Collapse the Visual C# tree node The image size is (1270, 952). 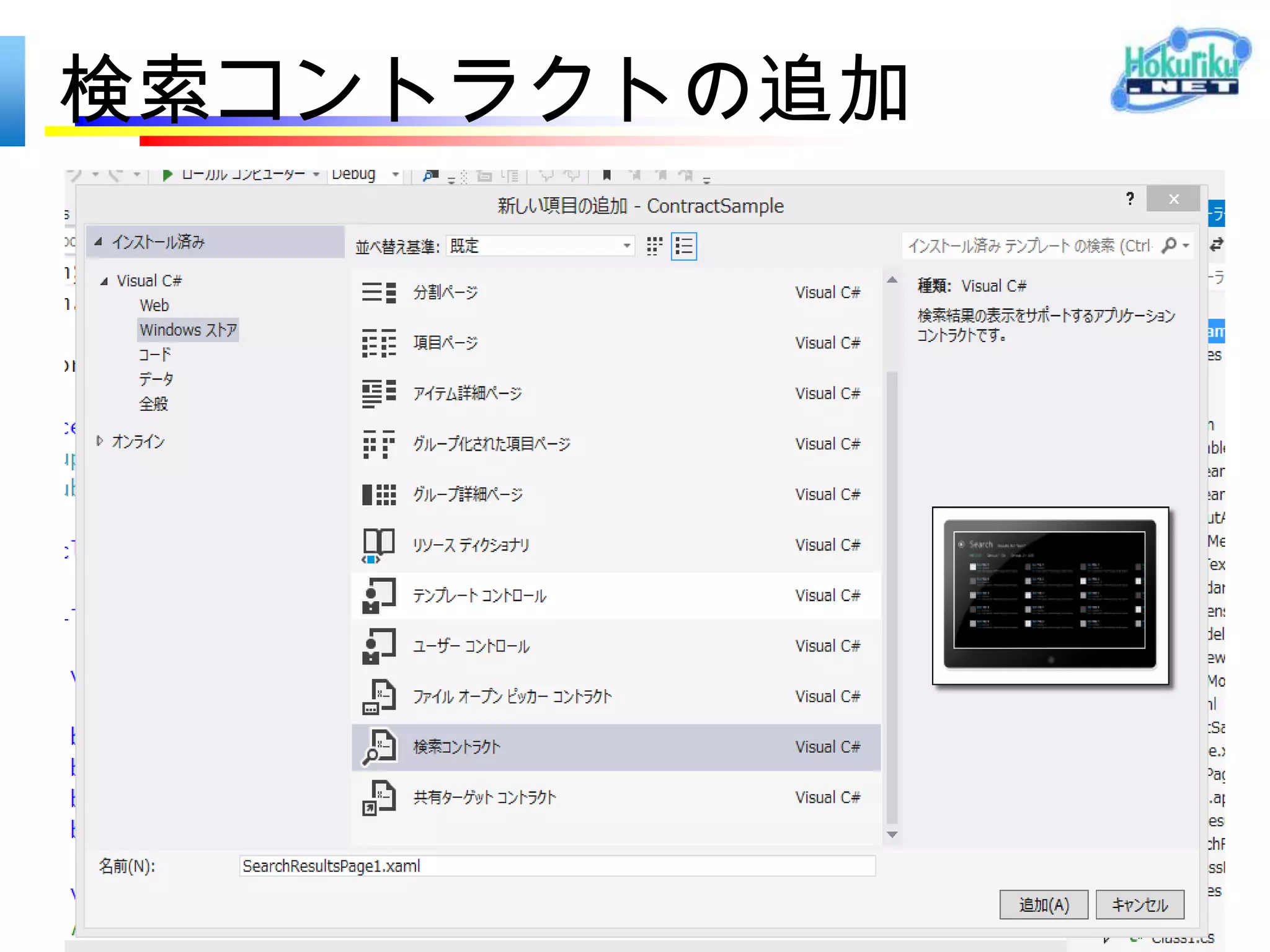[104, 281]
